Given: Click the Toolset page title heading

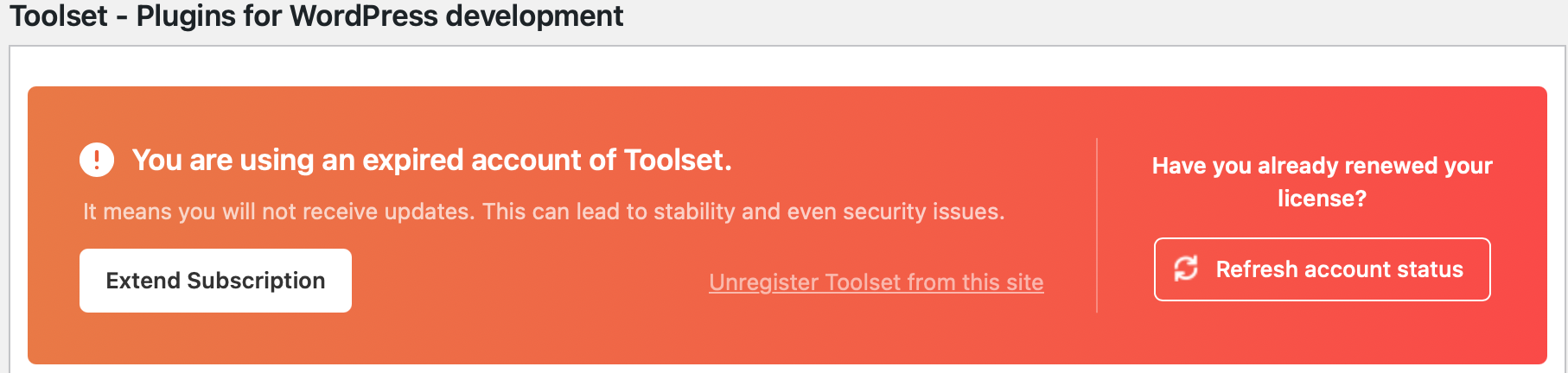Looking at the screenshot, I should [x=316, y=16].
